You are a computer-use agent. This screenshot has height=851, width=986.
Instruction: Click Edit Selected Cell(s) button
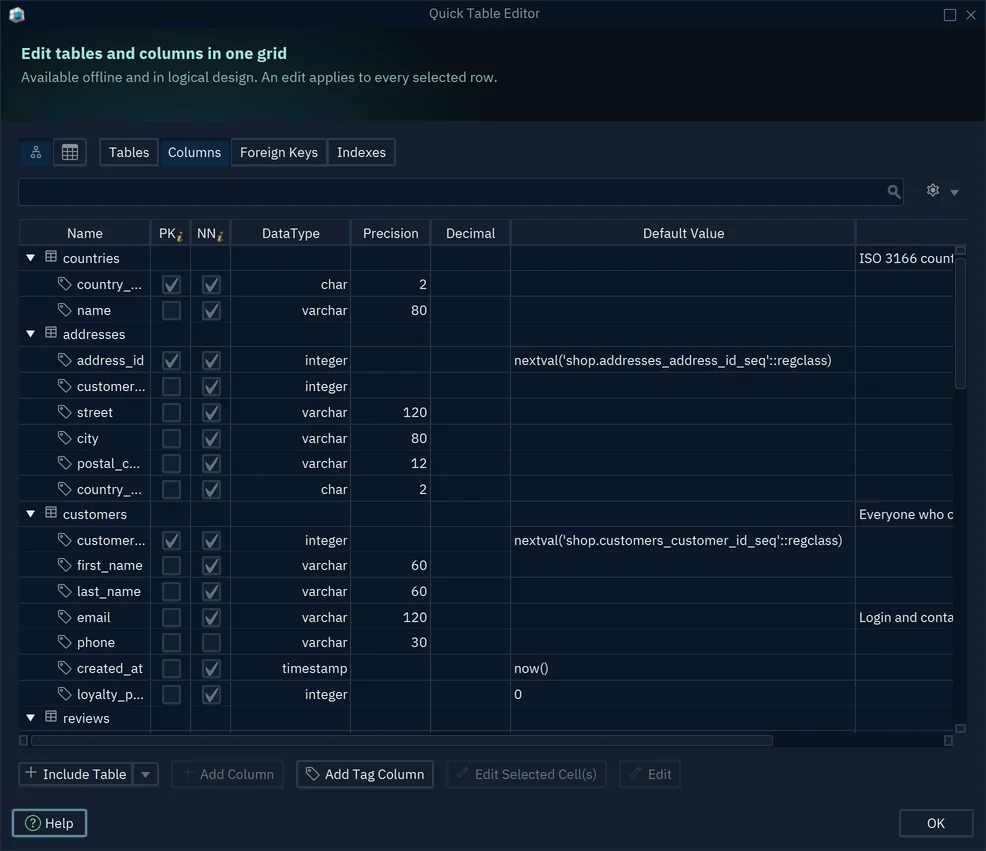tap(526, 774)
